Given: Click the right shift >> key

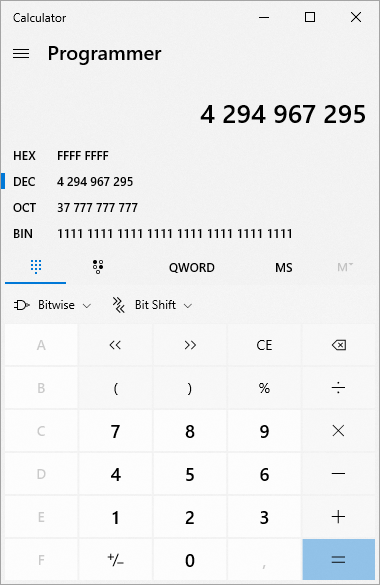Looking at the screenshot, I should pos(190,345).
